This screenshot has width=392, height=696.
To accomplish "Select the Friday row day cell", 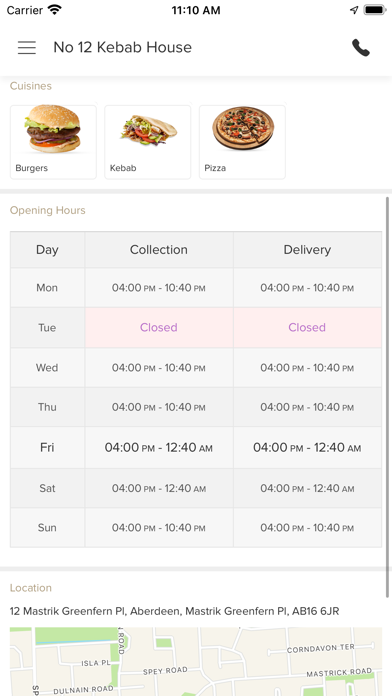I will tap(48, 447).
